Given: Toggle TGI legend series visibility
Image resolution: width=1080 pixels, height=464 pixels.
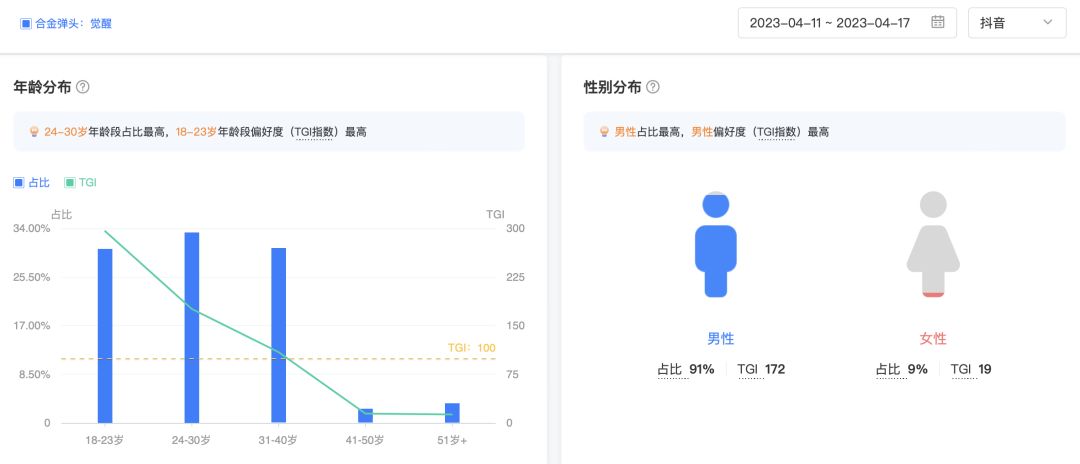Looking at the screenshot, I should pyautogui.click(x=80, y=183).
